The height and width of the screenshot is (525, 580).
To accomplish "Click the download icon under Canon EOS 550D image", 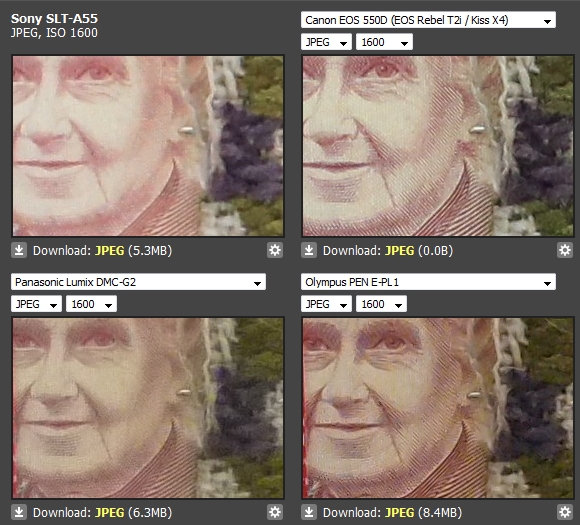I will 309,250.
